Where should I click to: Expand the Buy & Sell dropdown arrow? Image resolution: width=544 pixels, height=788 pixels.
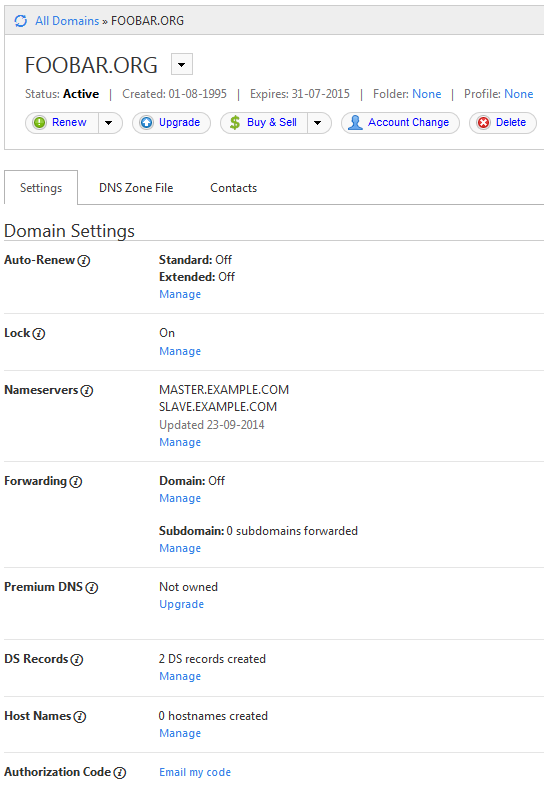click(x=318, y=123)
